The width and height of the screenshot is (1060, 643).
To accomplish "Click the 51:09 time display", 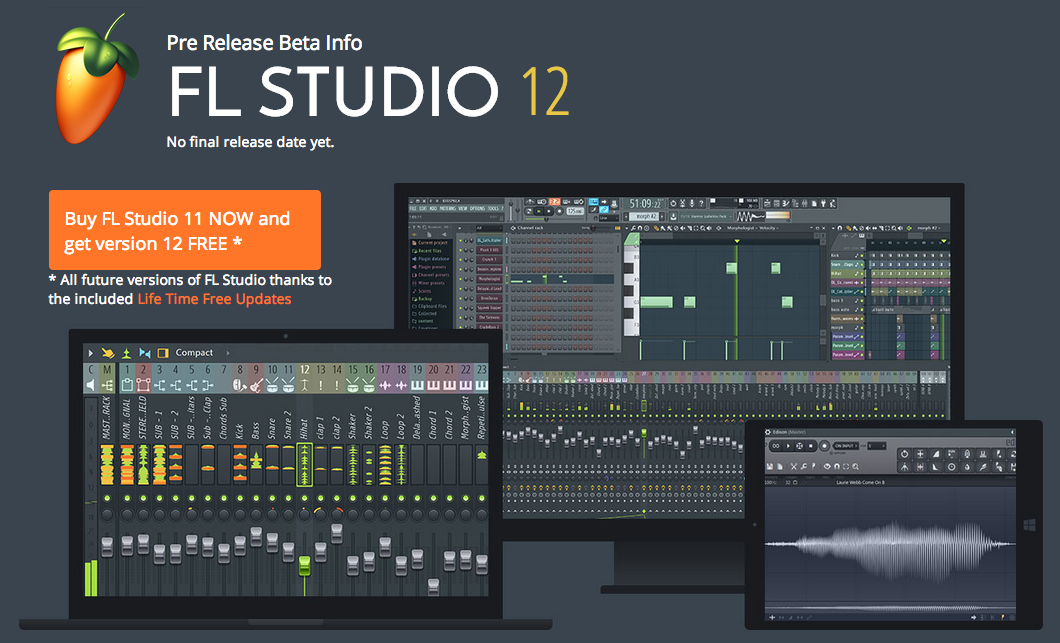I will click(x=645, y=204).
